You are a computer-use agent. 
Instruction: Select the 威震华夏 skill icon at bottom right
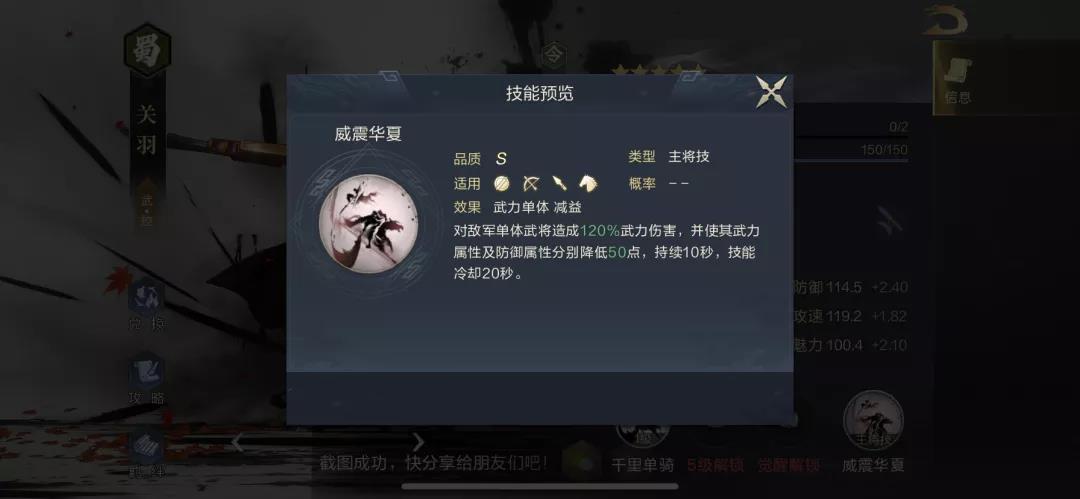(x=873, y=420)
